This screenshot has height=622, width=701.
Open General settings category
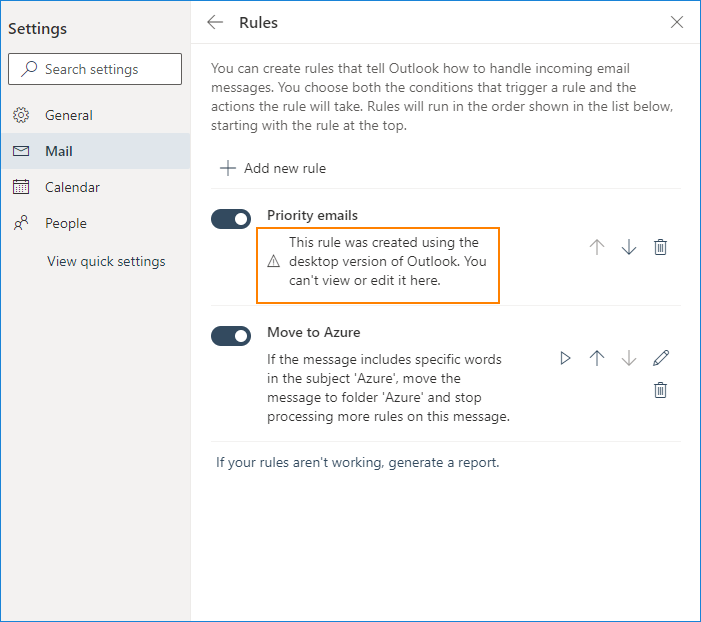pos(68,115)
